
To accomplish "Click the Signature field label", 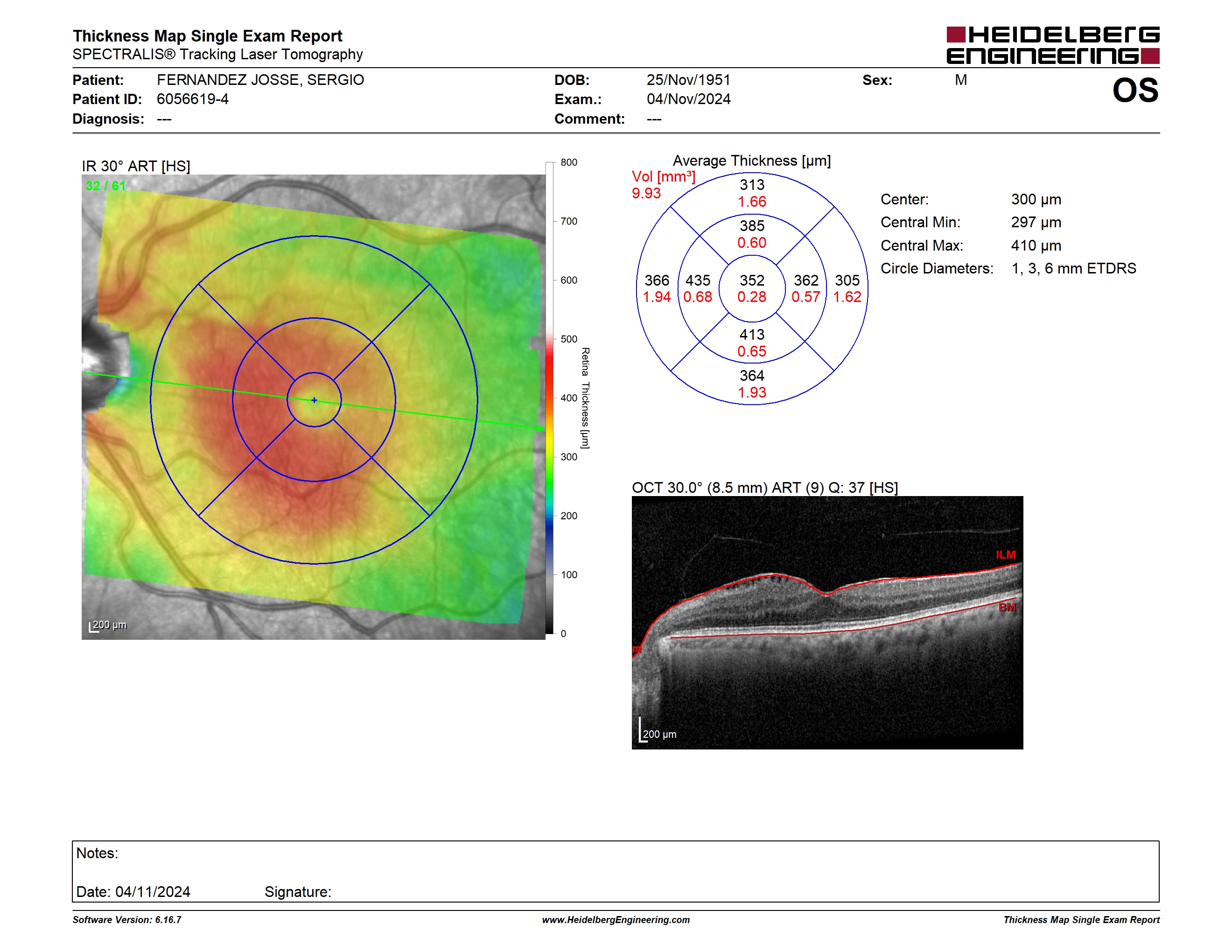I will pyautogui.click(x=298, y=892).
